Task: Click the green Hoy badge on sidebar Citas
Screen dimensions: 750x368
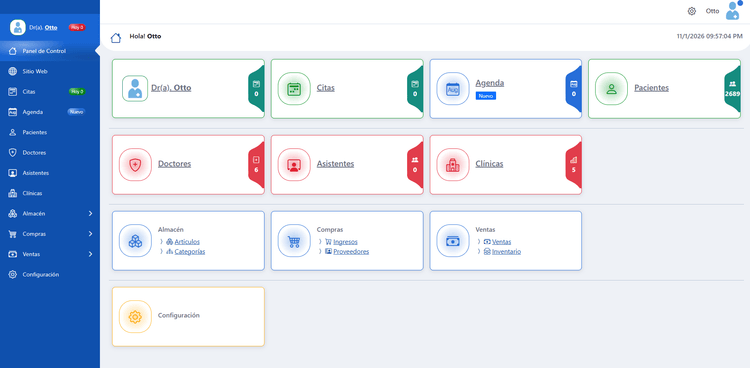Action: 77,91
